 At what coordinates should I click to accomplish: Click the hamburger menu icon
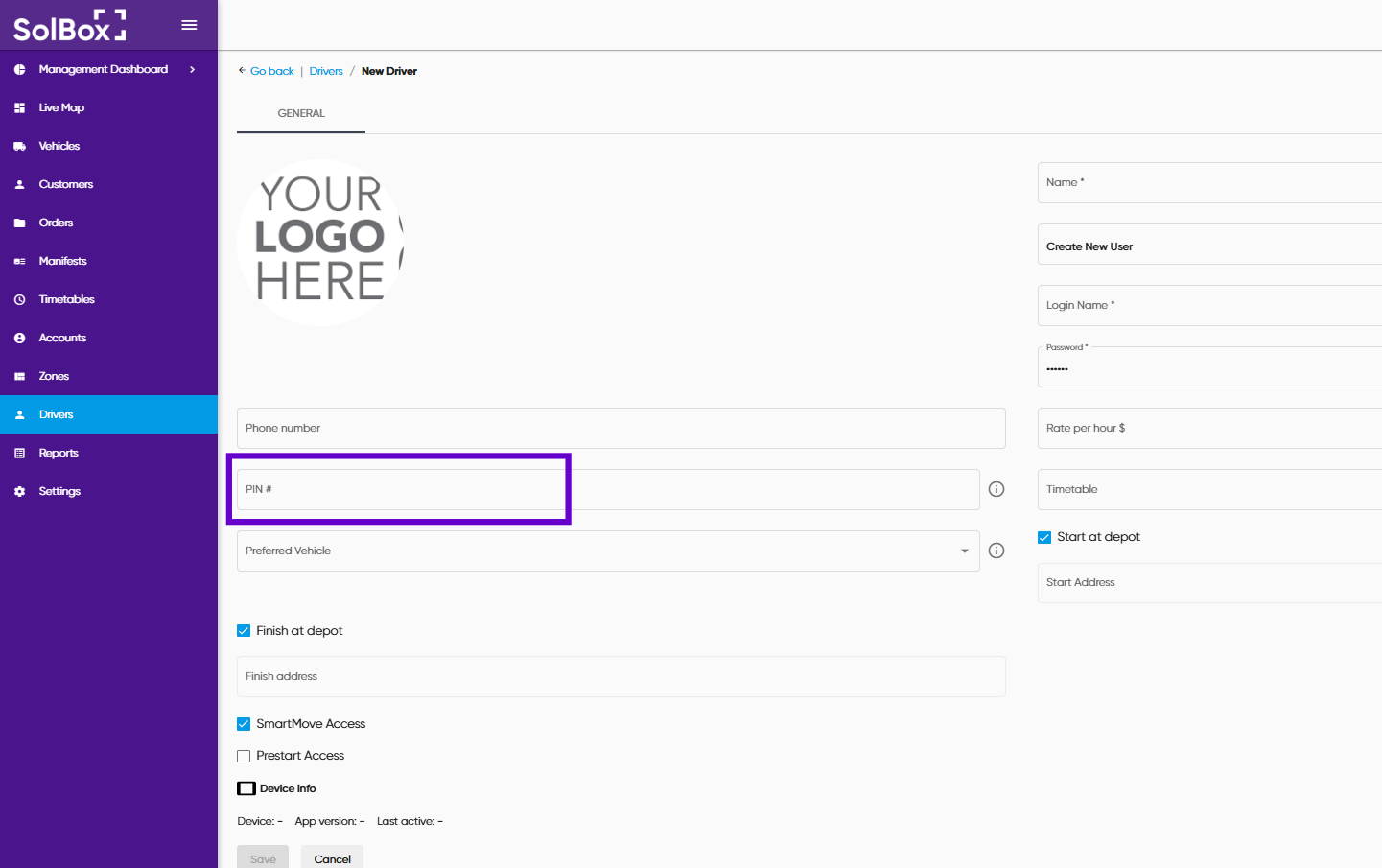pyautogui.click(x=189, y=25)
